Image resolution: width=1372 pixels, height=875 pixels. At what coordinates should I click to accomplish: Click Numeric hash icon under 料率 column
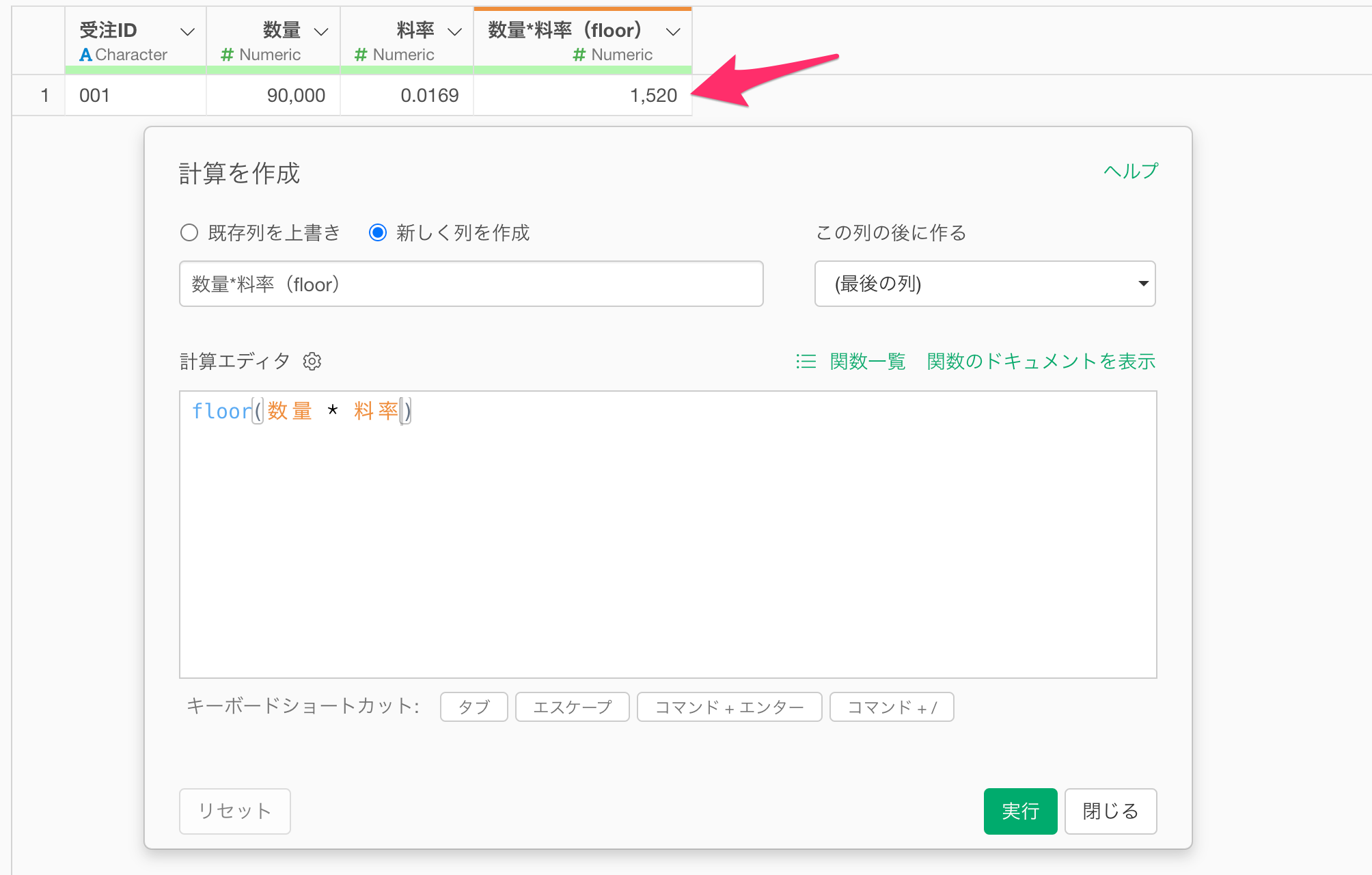point(361,55)
